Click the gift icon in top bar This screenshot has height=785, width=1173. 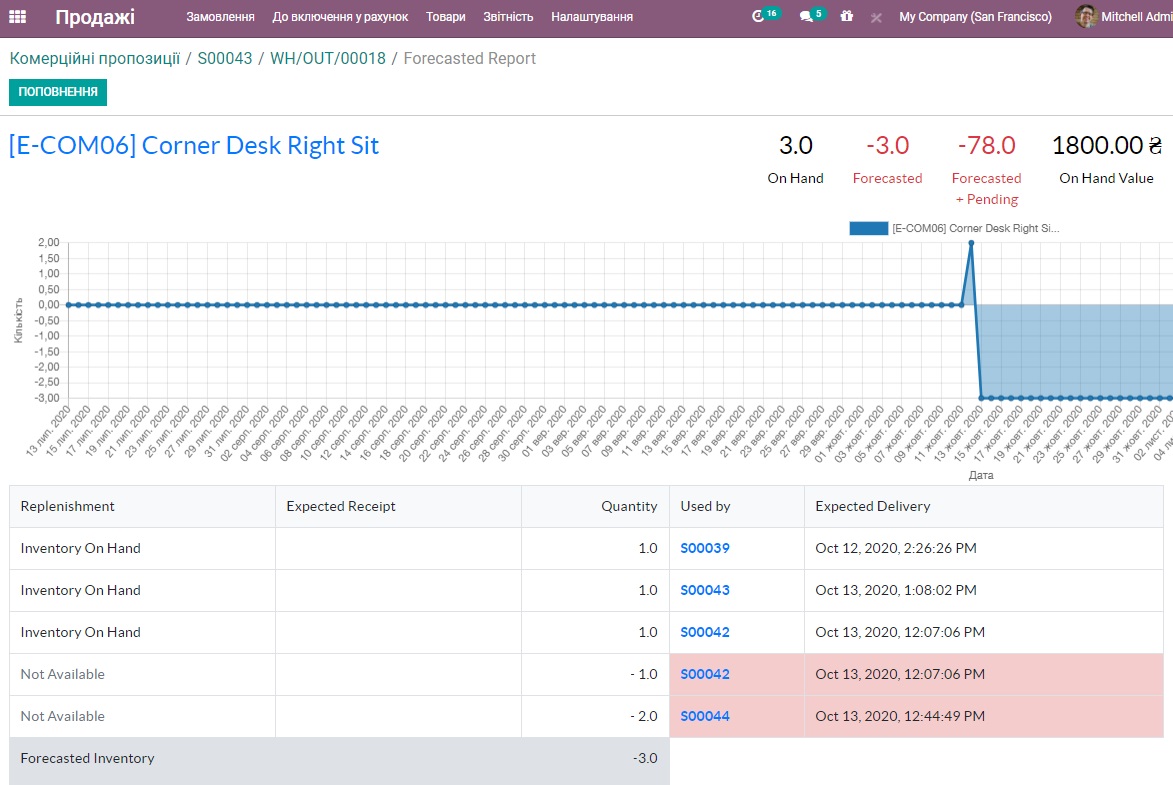[847, 17]
